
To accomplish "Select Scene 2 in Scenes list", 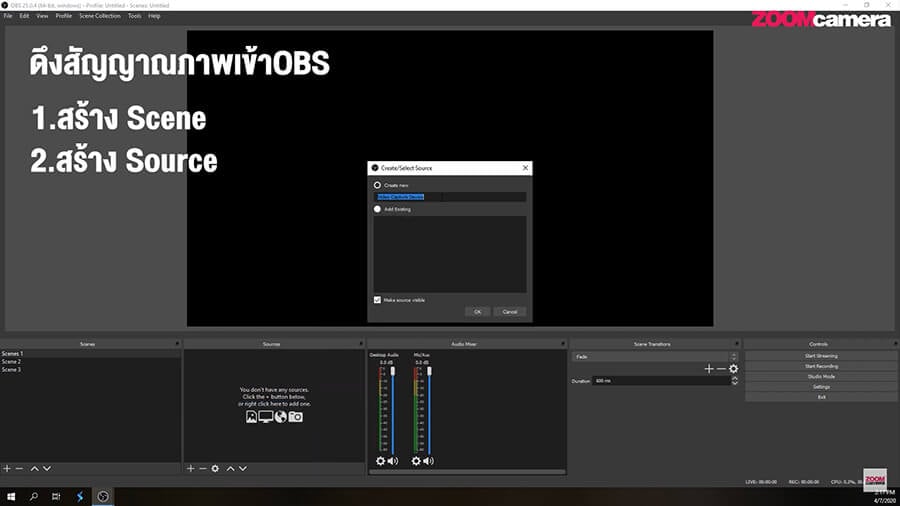I will tap(90, 362).
